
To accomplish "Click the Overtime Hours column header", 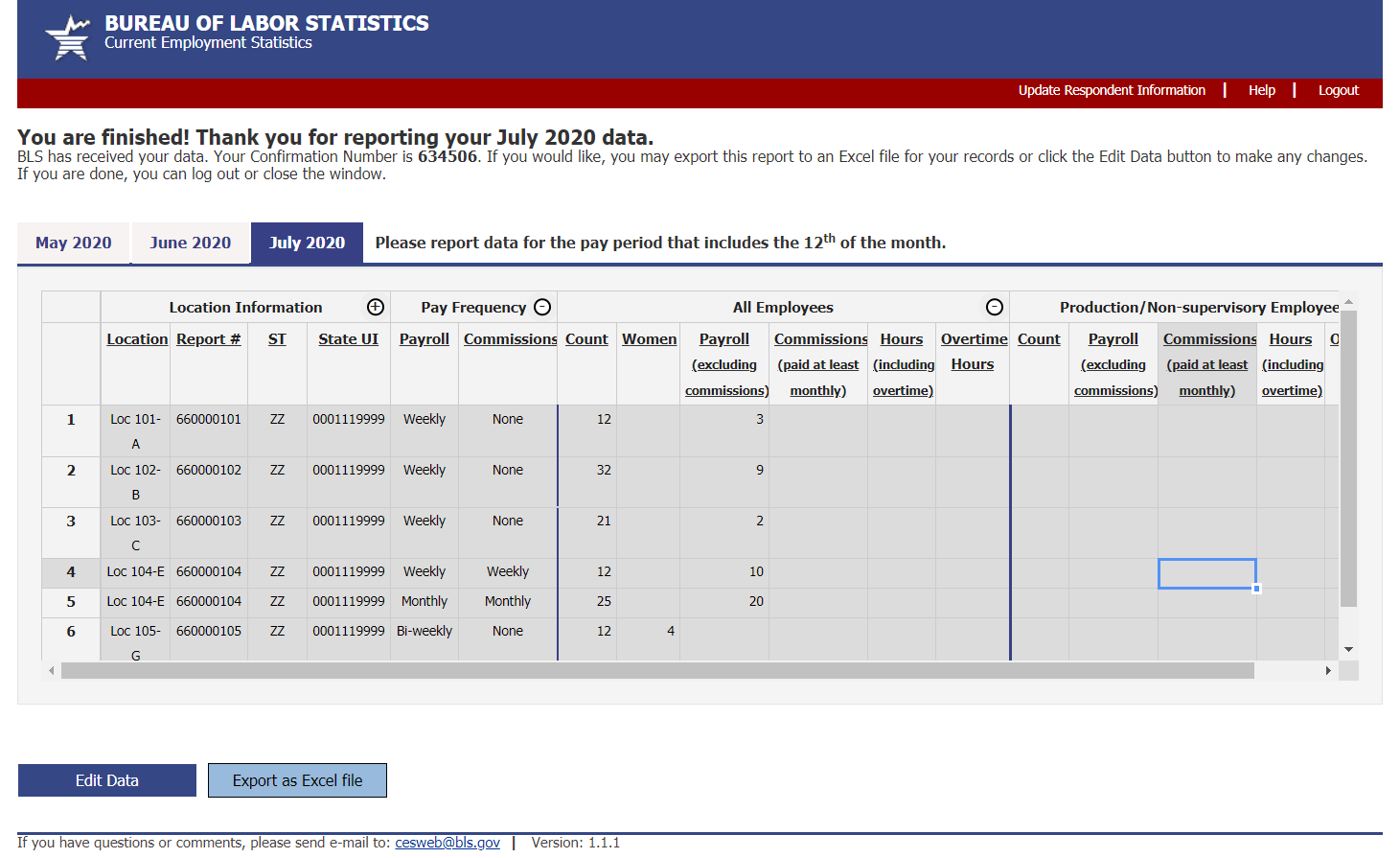I will [x=974, y=351].
